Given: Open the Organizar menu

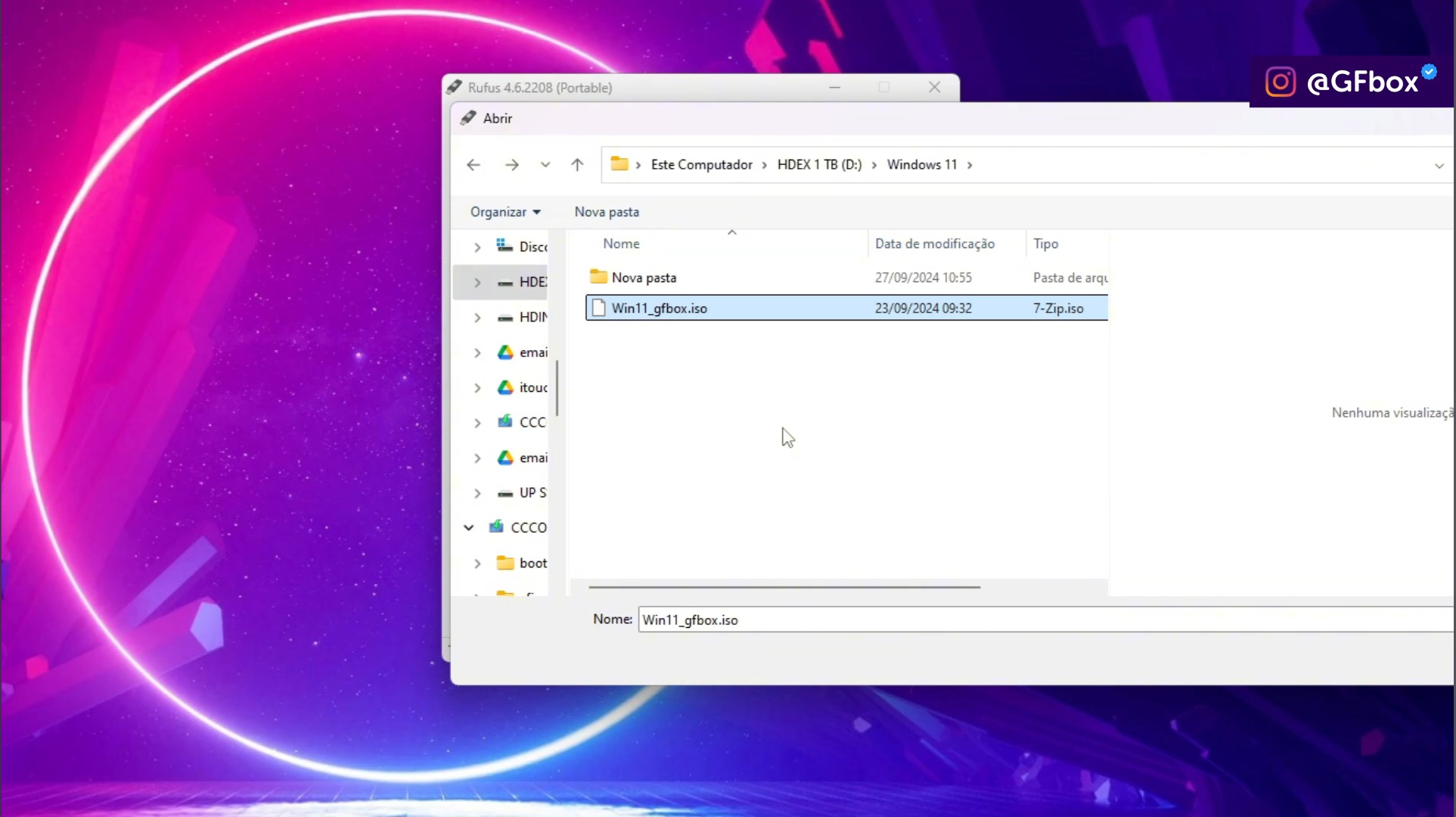Looking at the screenshot, I should [x=504, y=212].
